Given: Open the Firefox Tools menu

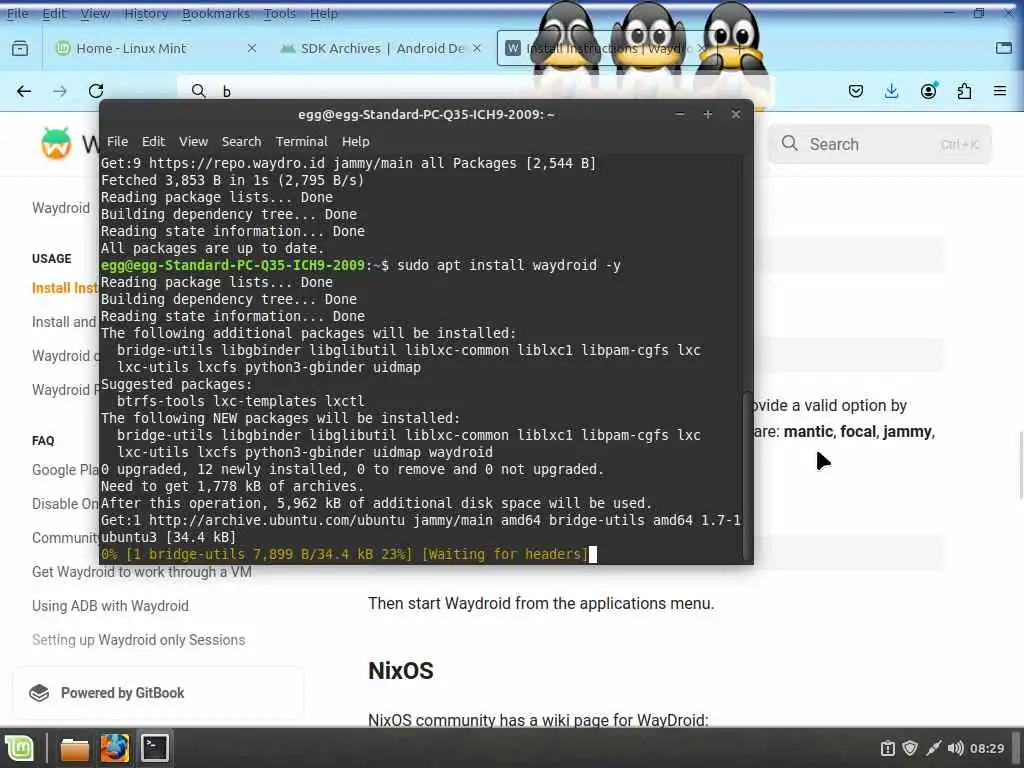Looking at the screenshot, I should pyautogui.click(x=280, y=13).
